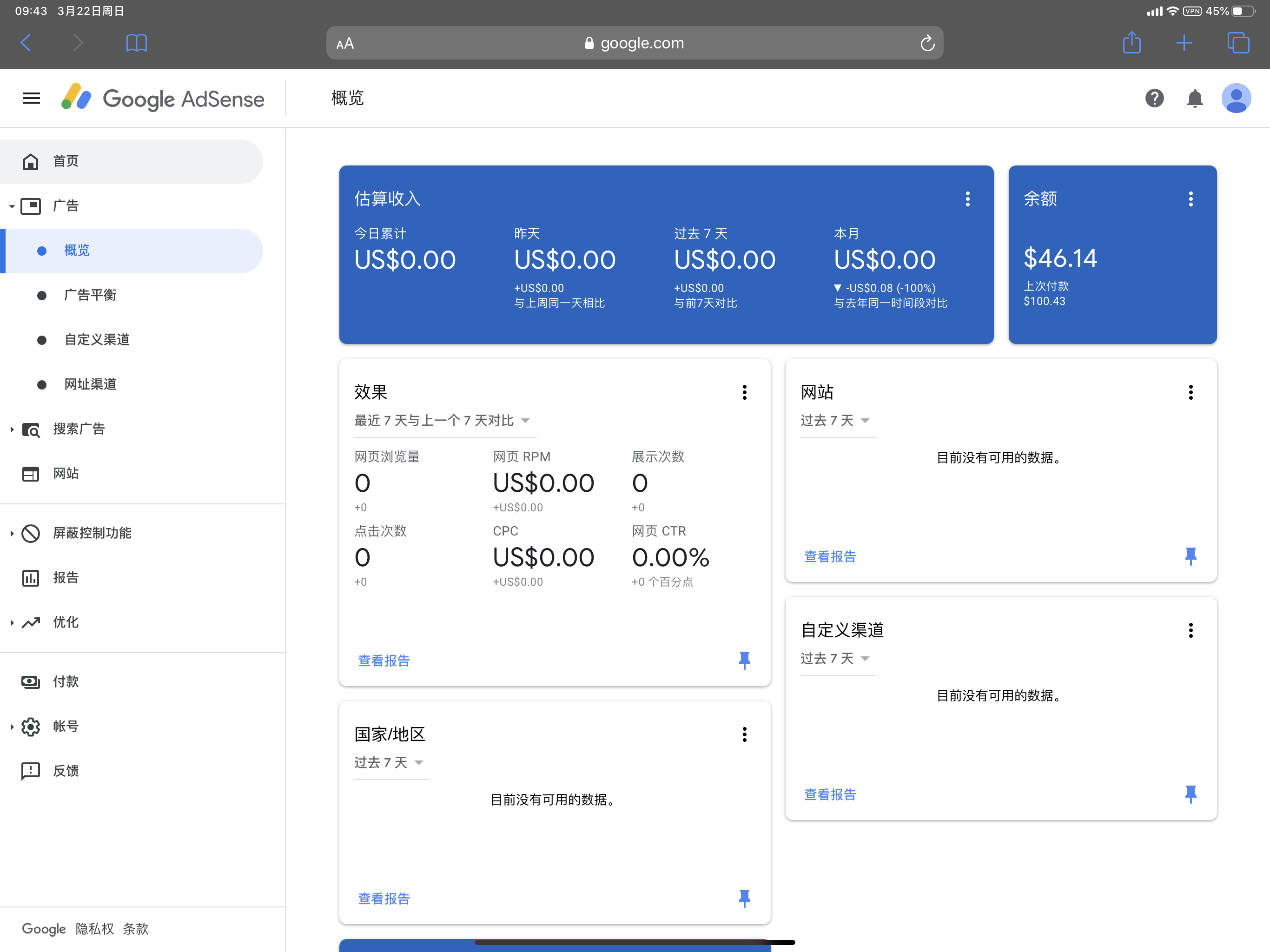Reload page with Safari refresh icon
Screen dimensions: 1270x952
[x=926, y=43]
